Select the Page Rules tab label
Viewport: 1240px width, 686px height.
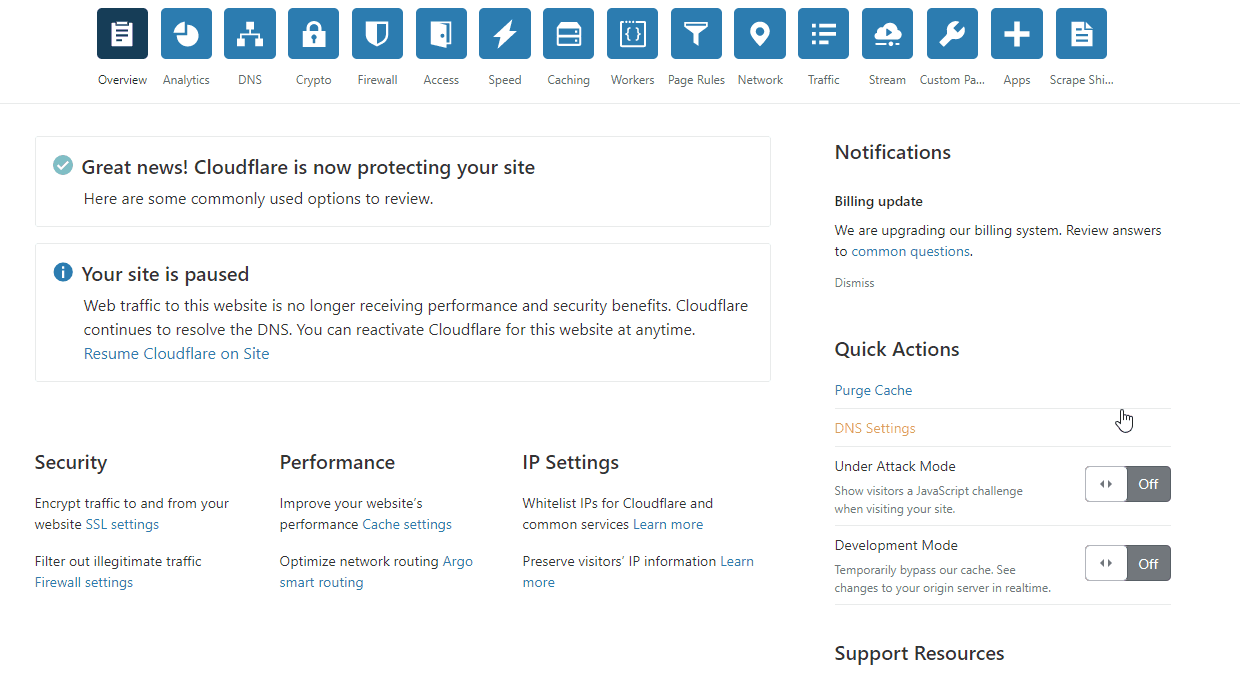(696, 80)
